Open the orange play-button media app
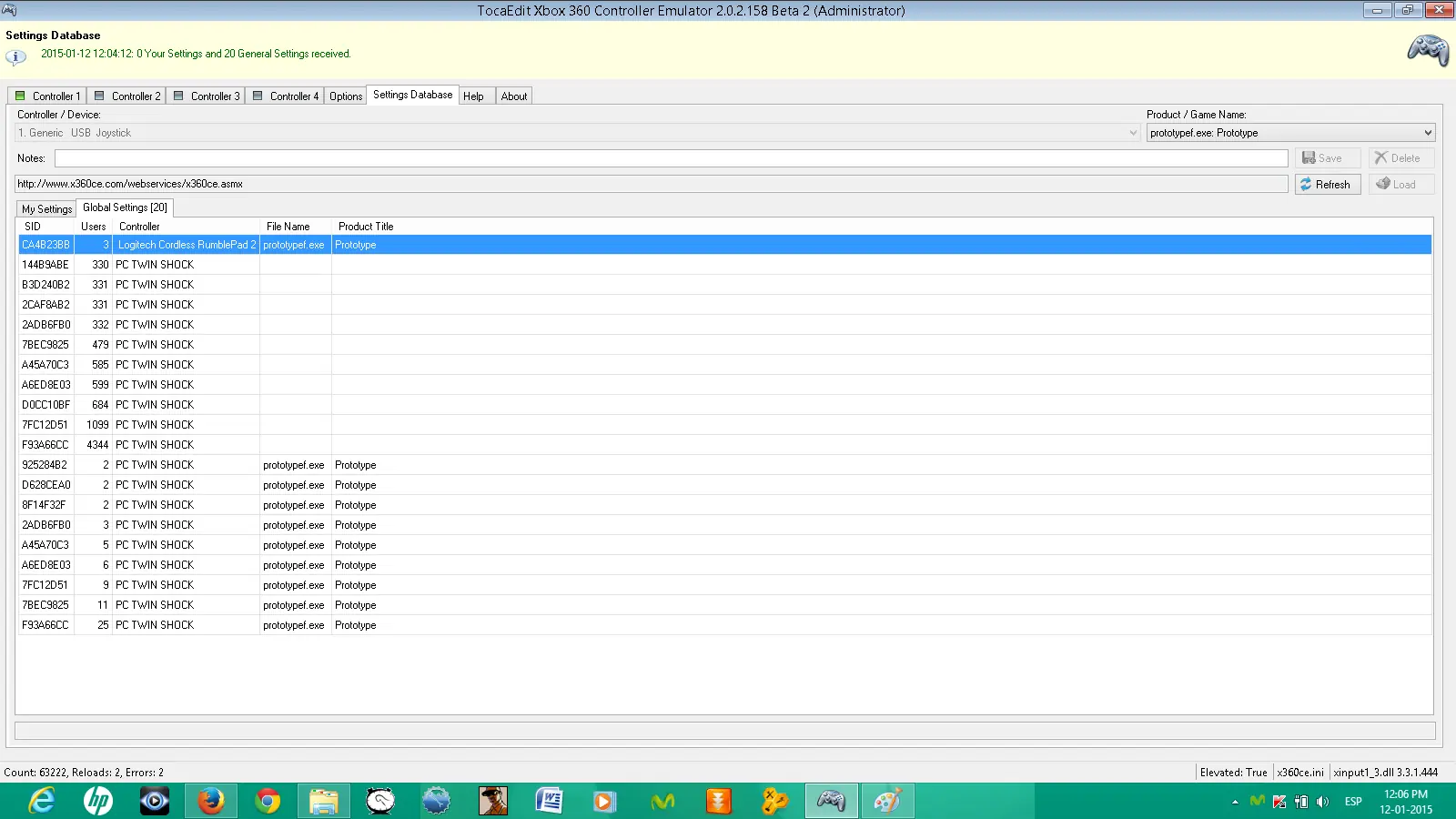Screen dimensions: 1456x819 pos(604,801)
